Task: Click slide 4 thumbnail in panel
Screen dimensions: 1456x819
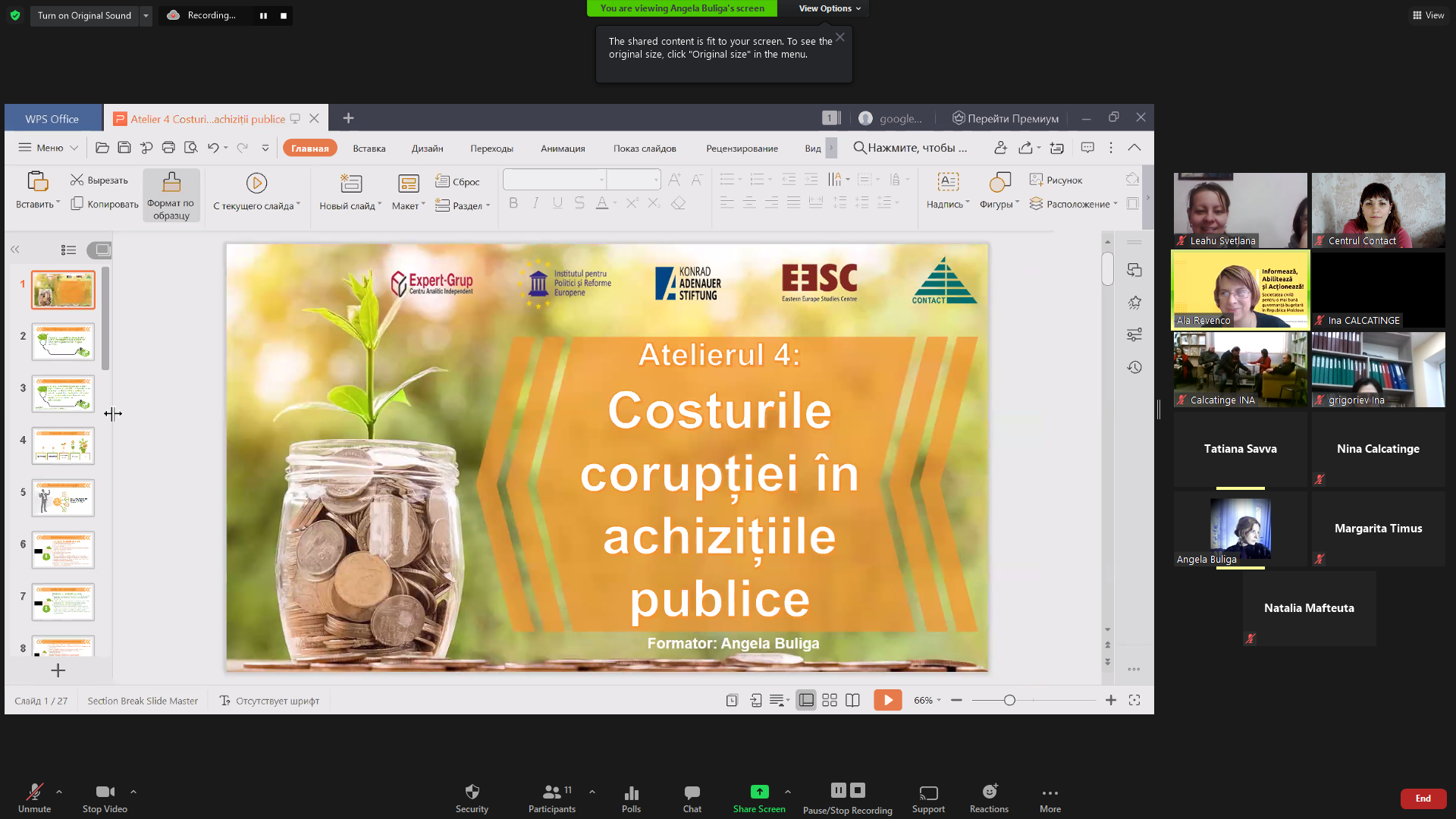Action: click(63, 446)
